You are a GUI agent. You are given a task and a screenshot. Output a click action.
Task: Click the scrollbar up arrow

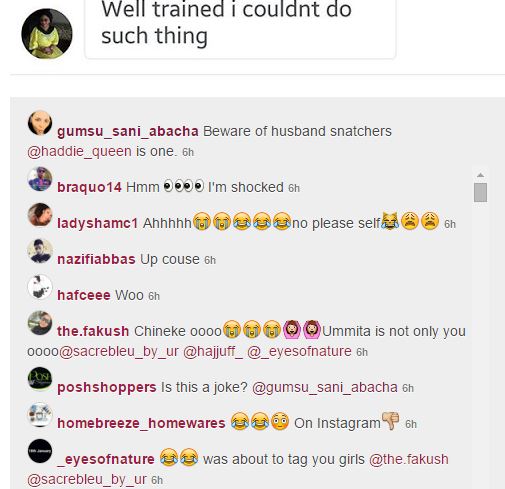click(480, 175)
